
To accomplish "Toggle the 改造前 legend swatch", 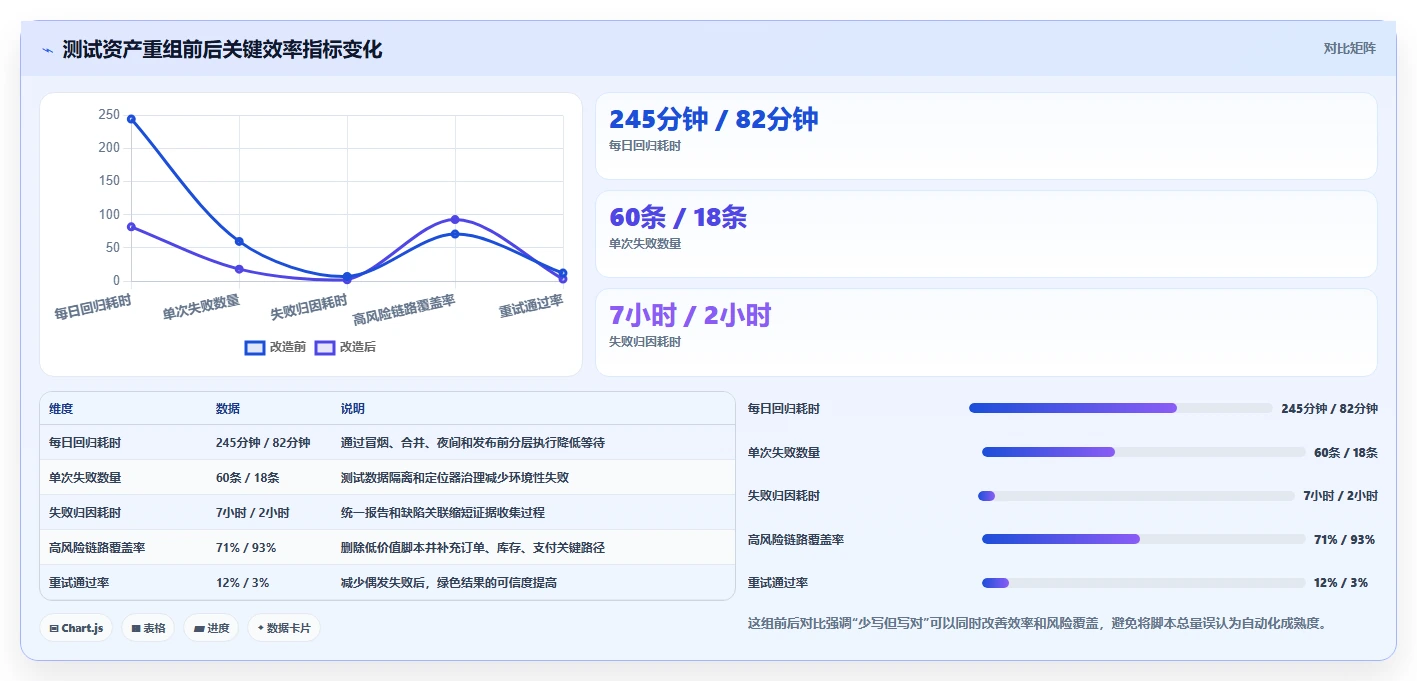I will click(255, 347).
